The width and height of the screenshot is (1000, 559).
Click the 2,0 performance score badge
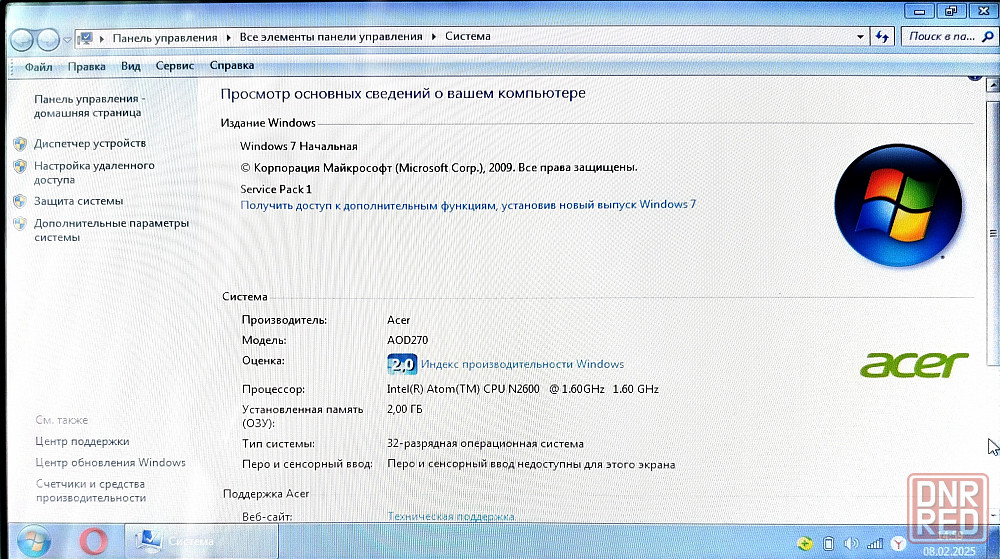click(x=402, y=364)
